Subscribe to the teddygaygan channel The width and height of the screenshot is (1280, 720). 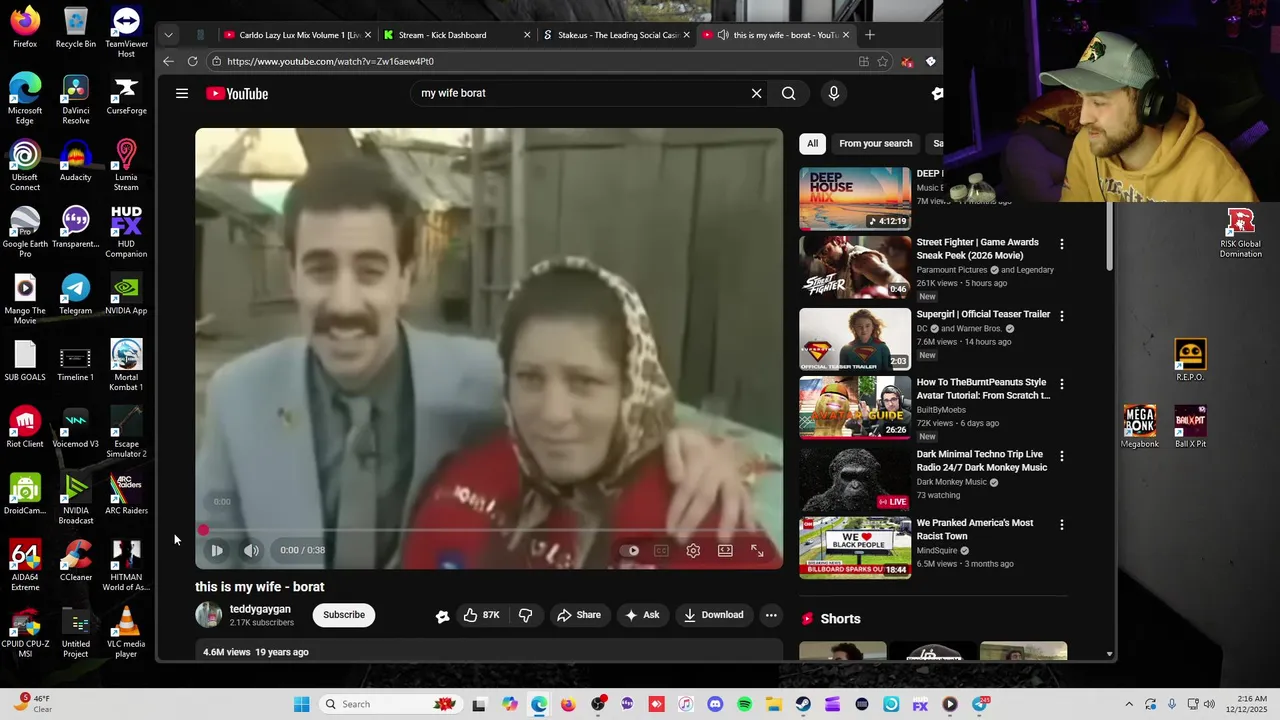tap(344, 615)
